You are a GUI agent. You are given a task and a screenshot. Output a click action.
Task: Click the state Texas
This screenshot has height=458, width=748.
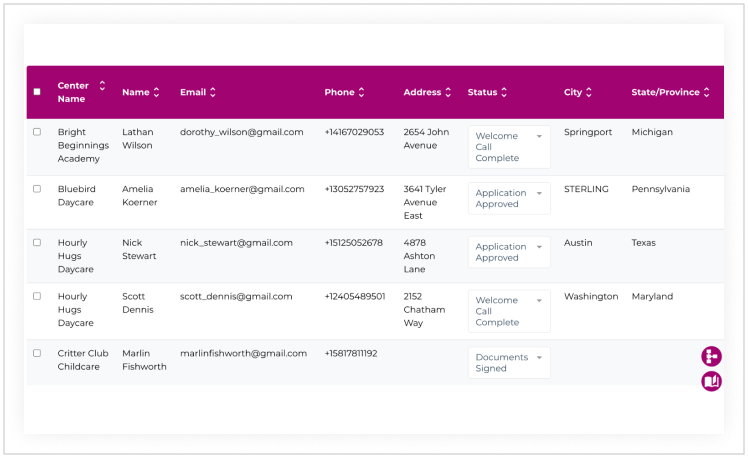click(643, 243)
